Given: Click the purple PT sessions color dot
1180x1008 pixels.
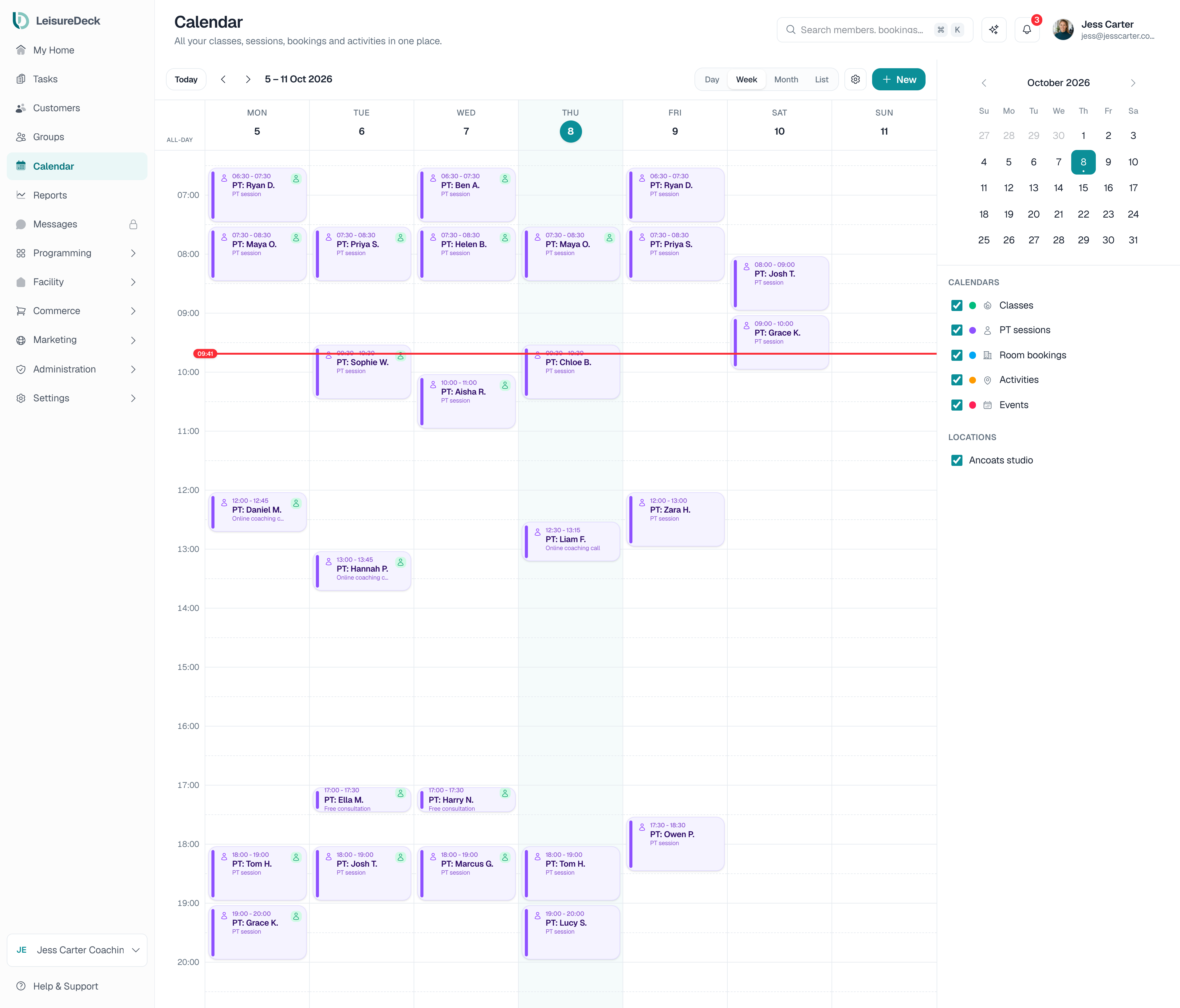Looking at the screenshot, I should pos(973,330).
